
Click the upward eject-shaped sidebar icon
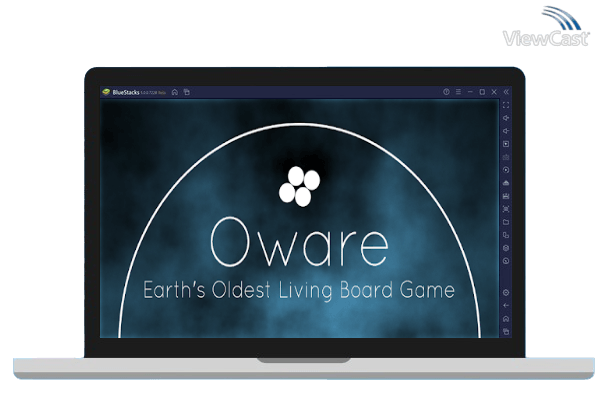(506, 183)
